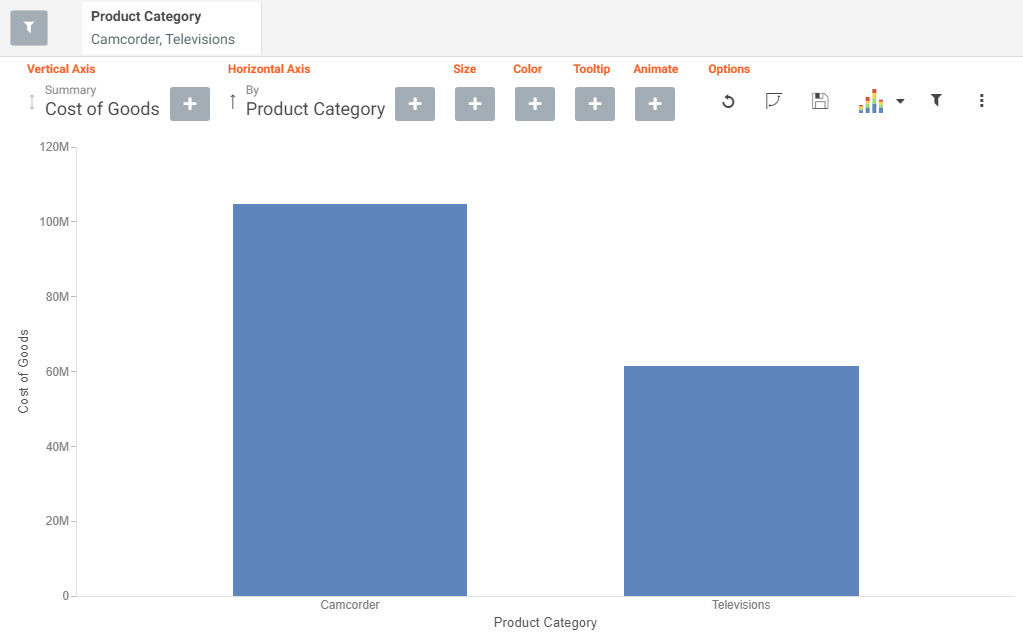1023x635 pixels.
Task: Select the Animate field header
Action: pyautogui.click(x=655, y=69)
